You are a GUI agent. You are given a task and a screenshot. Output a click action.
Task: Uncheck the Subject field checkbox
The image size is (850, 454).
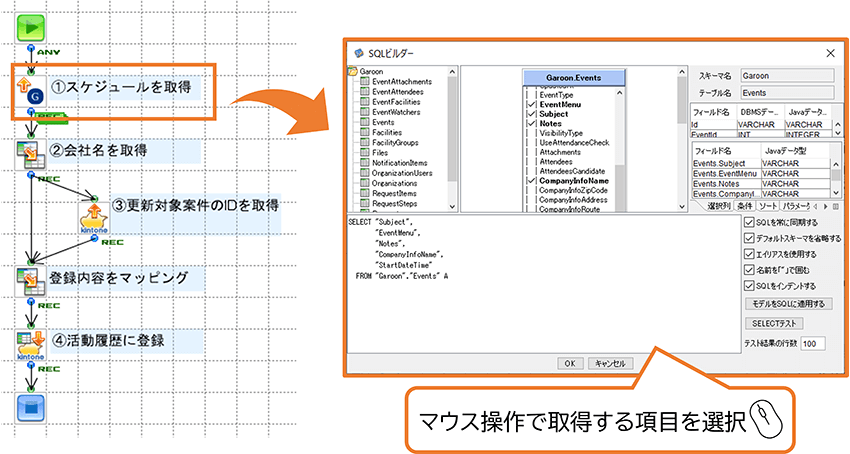(x=531, y=114)
